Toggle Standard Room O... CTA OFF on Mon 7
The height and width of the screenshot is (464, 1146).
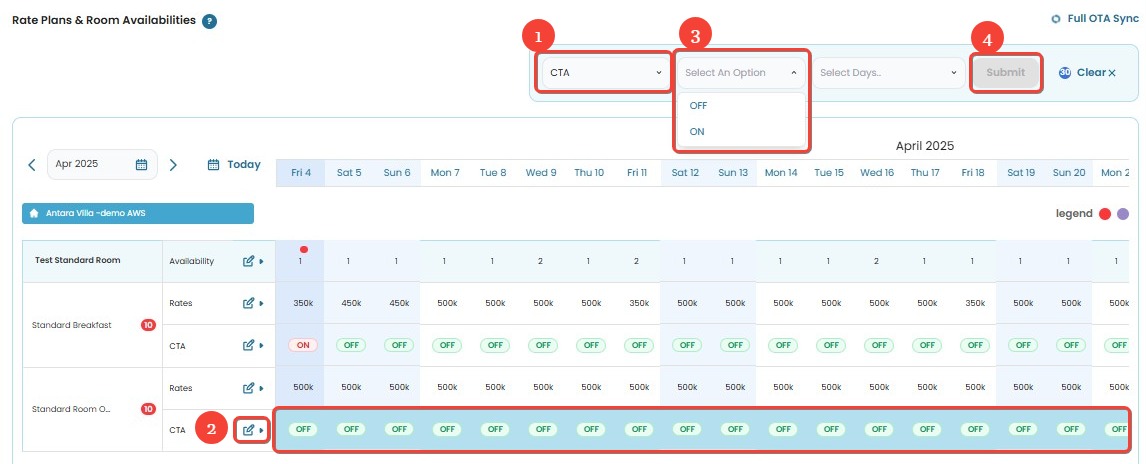coord(447,430)
